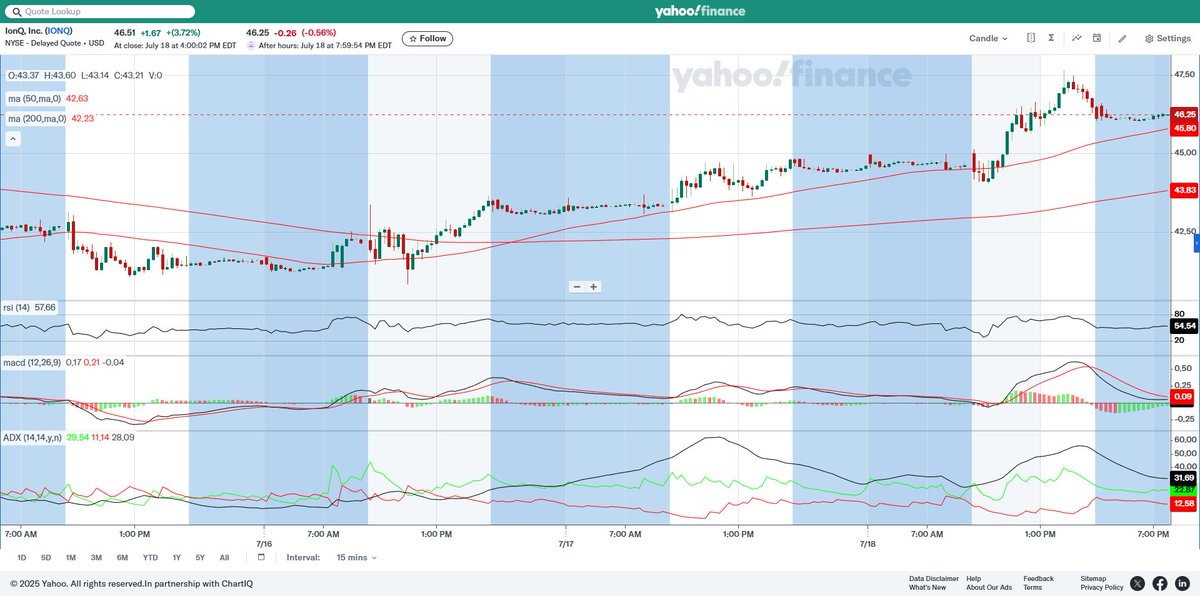Screen dimensions: 1200x596
Task: Click the 12.58 ADX value tag
Action: click(1185, 503)
